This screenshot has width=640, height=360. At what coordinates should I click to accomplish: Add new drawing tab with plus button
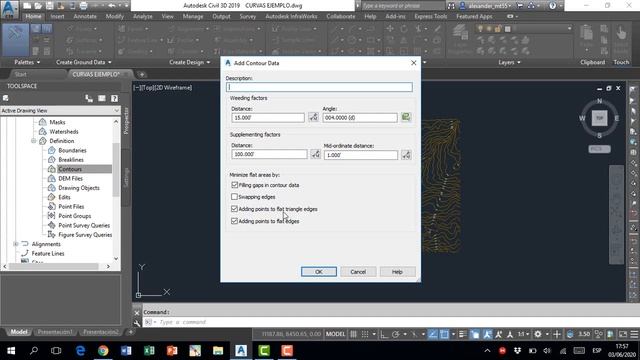click(x=142, y=74)
